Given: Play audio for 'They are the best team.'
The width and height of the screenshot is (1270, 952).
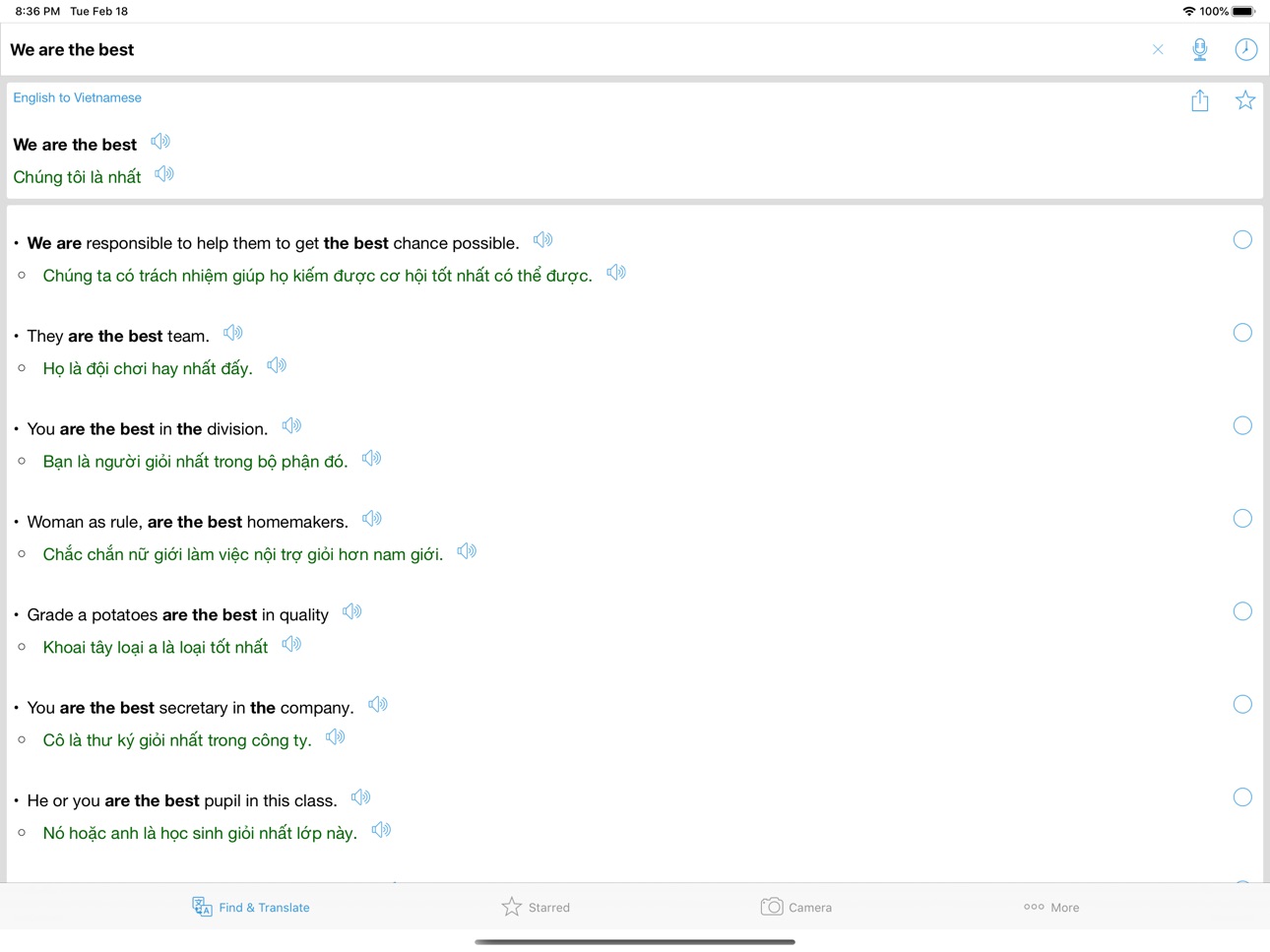Looking at the screenshot, I should tap(233, 333).
